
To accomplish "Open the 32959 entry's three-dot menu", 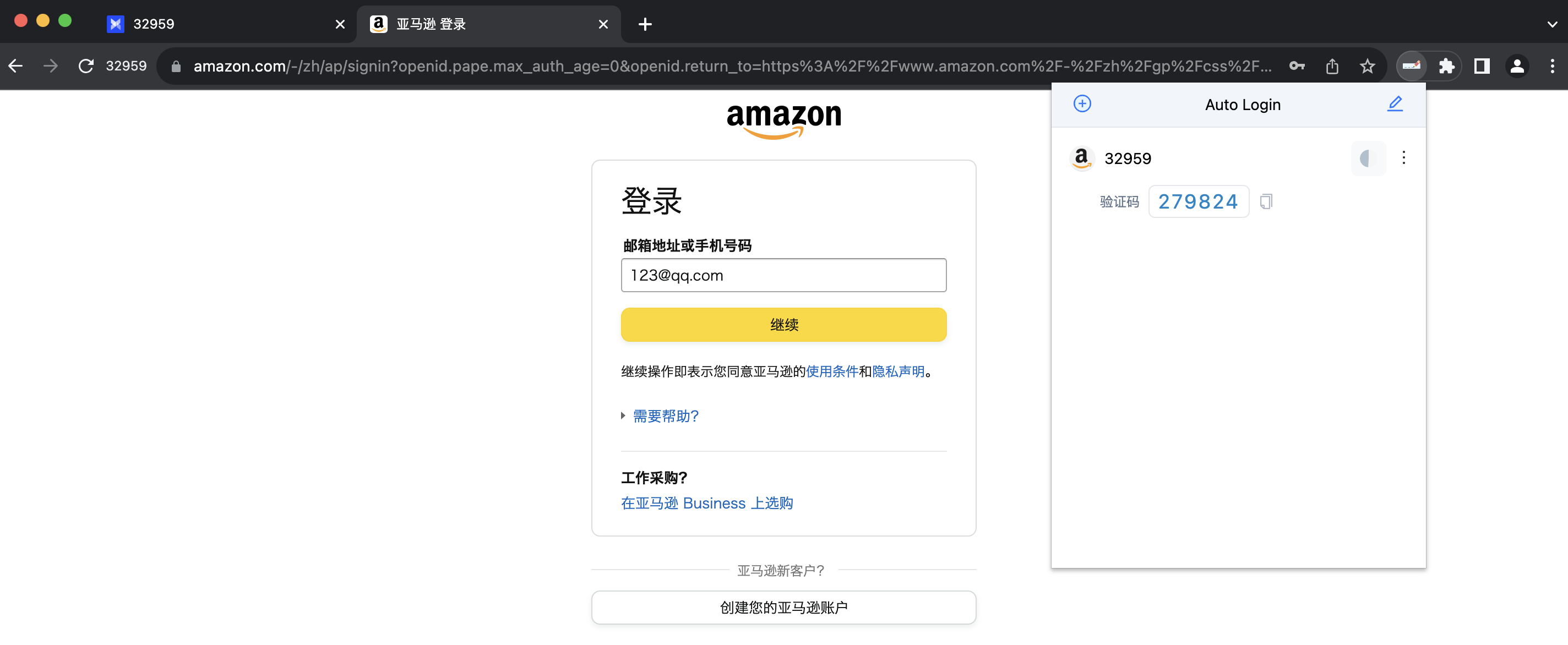I will [1403, 157].
